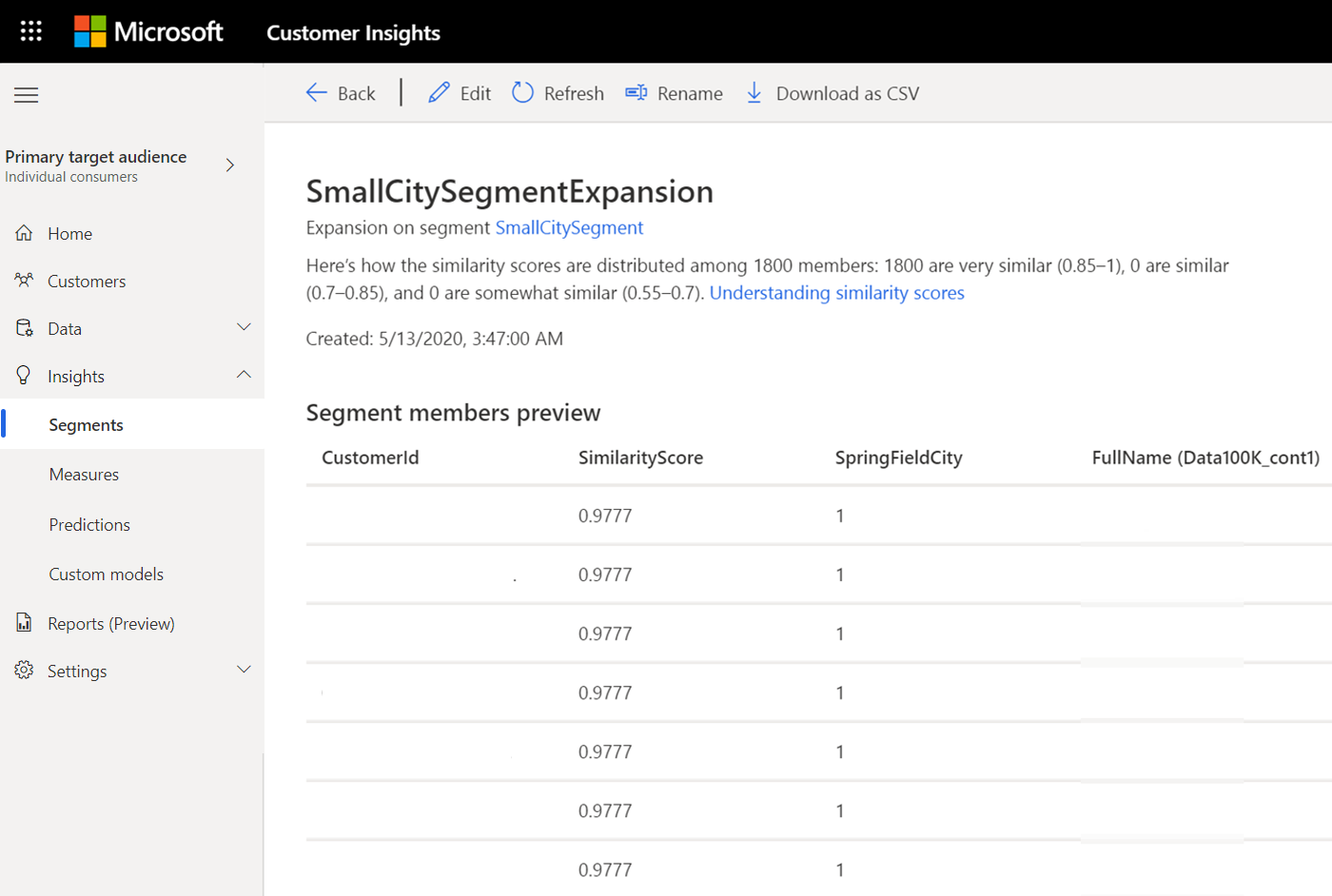1332x896 pixels.
Task: Click the SimilarityScore column header
Action: pyautogui.click(x=641, y=457)
